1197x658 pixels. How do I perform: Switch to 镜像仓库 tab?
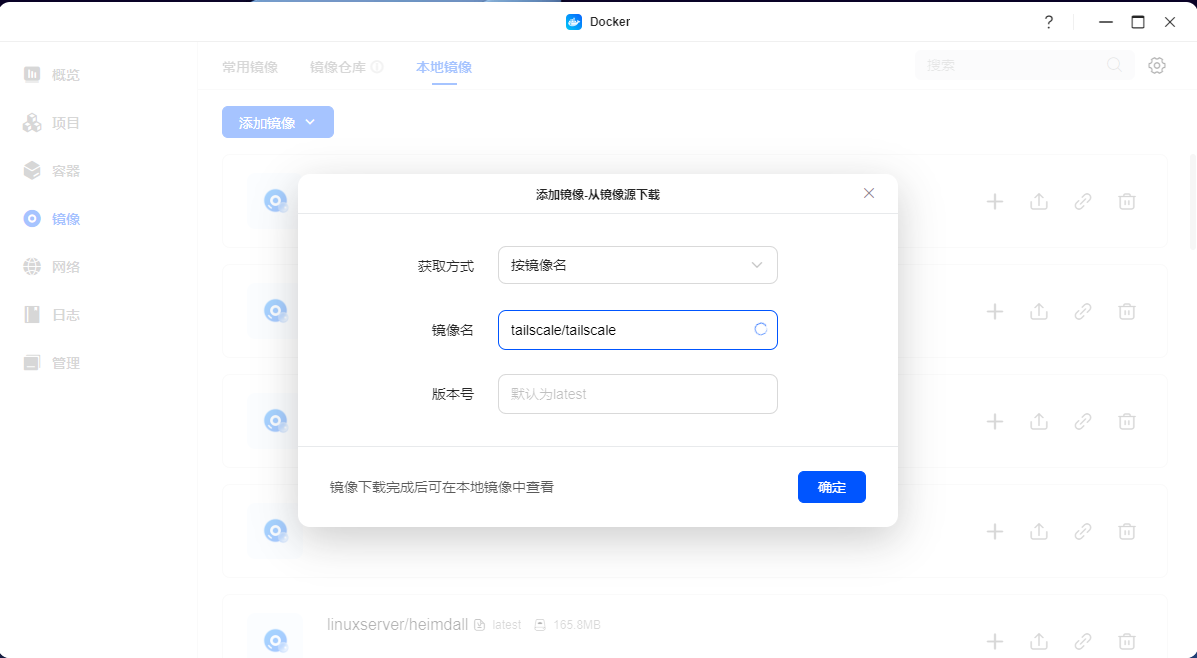(338, 67)
